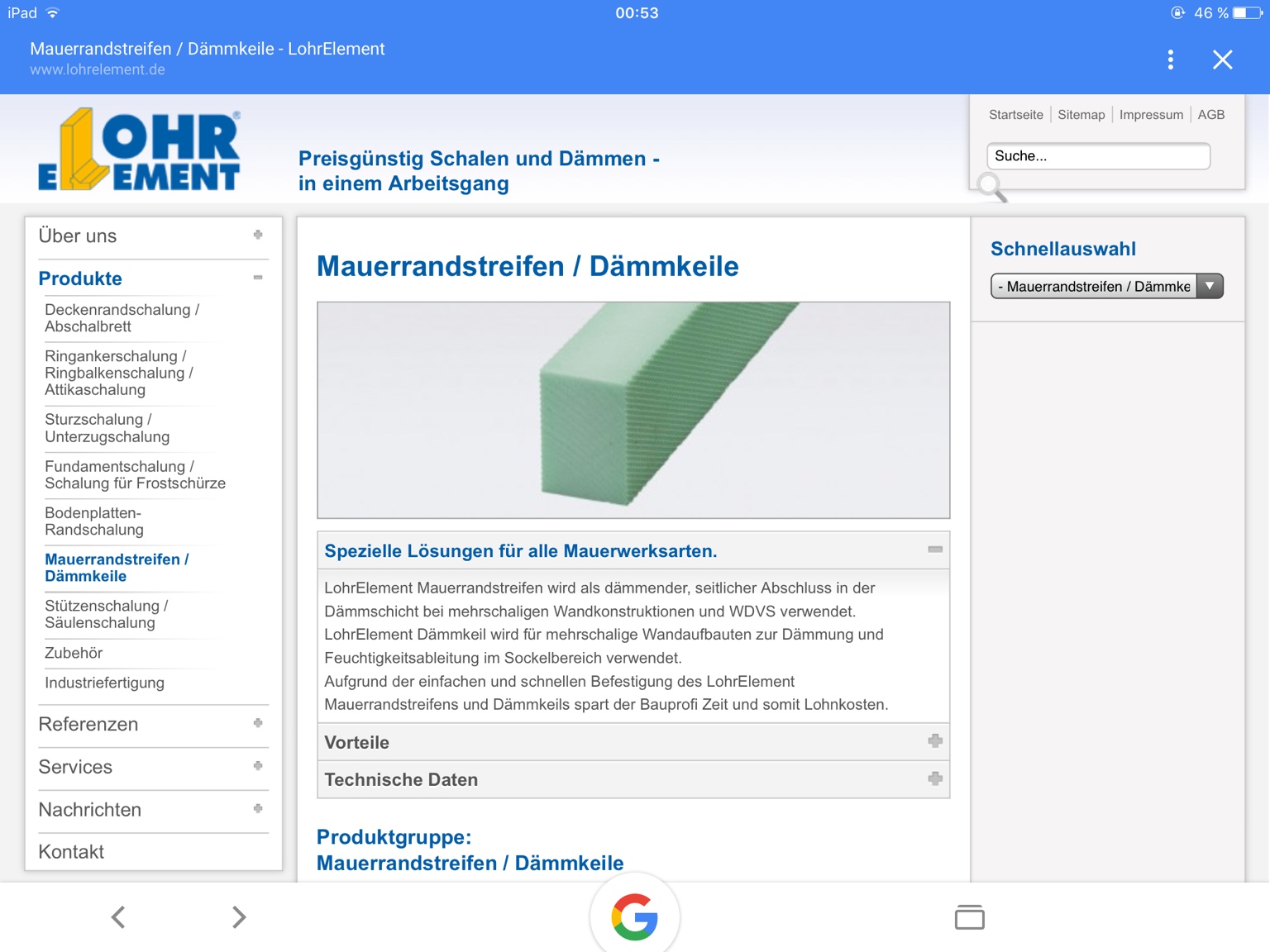
Task: Tap the Wi-Fi icon in status bar
Action: pos(53,12)
